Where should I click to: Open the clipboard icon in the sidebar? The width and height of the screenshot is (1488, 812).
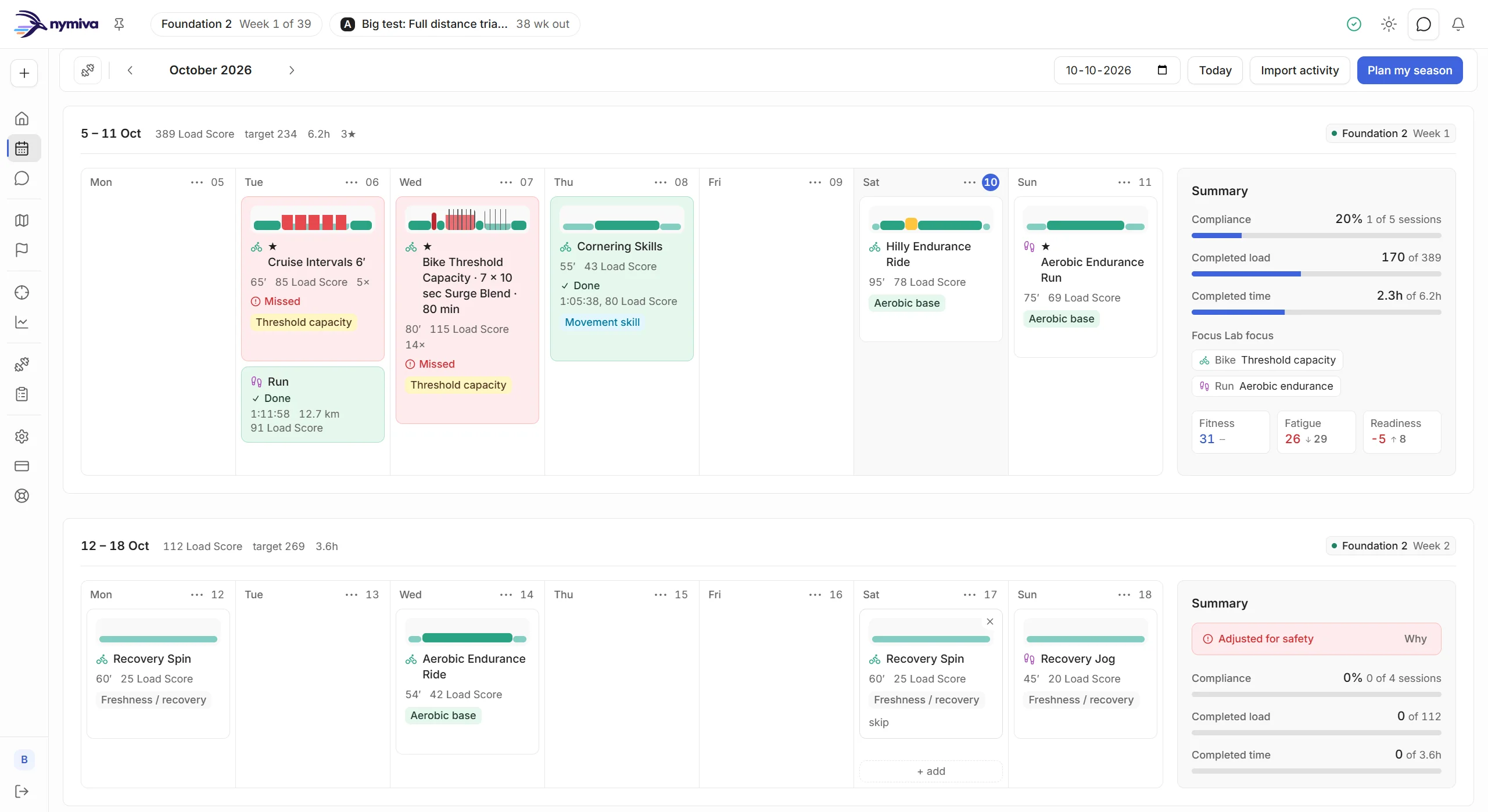click(x=21, y=394)
